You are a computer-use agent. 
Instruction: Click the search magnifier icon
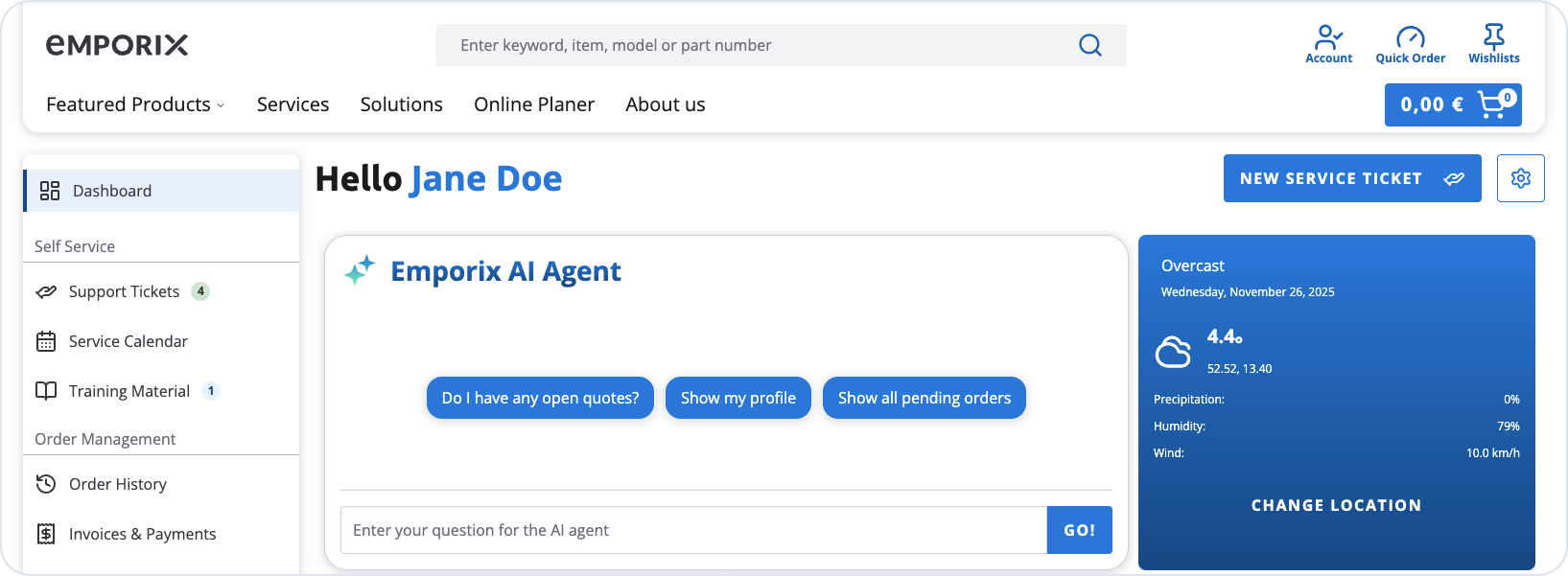pos(1089,45)
